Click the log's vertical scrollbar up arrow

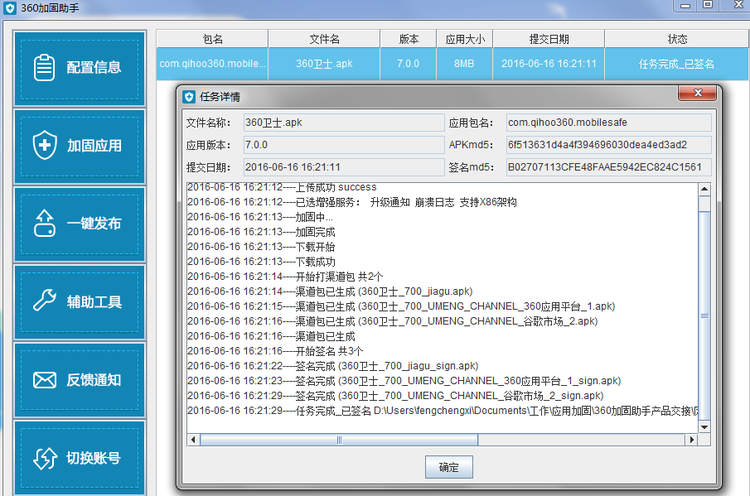pyautogui.click(x=704, y=189)
